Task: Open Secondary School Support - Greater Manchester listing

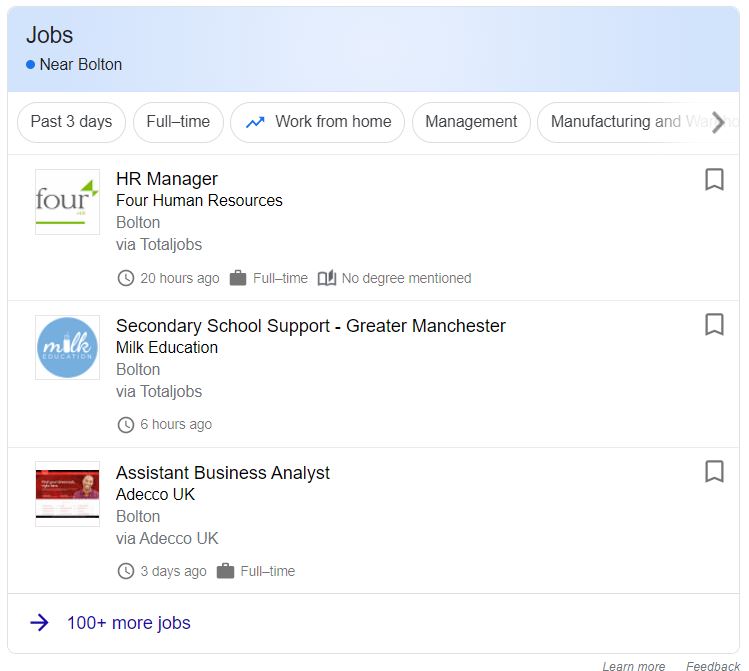Action: (310, 326)
